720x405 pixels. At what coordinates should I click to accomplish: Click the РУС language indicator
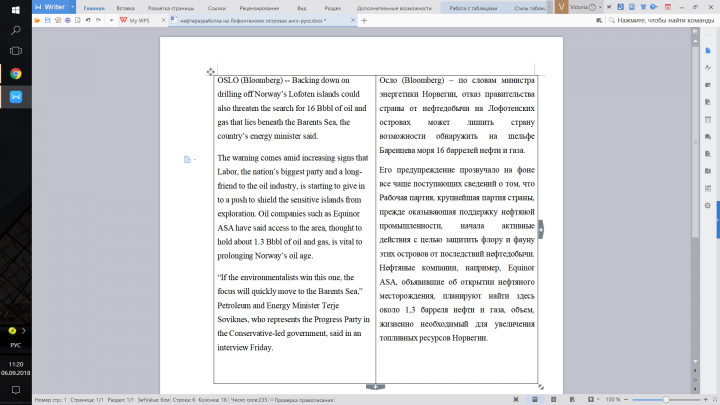(x=16, y=345)
